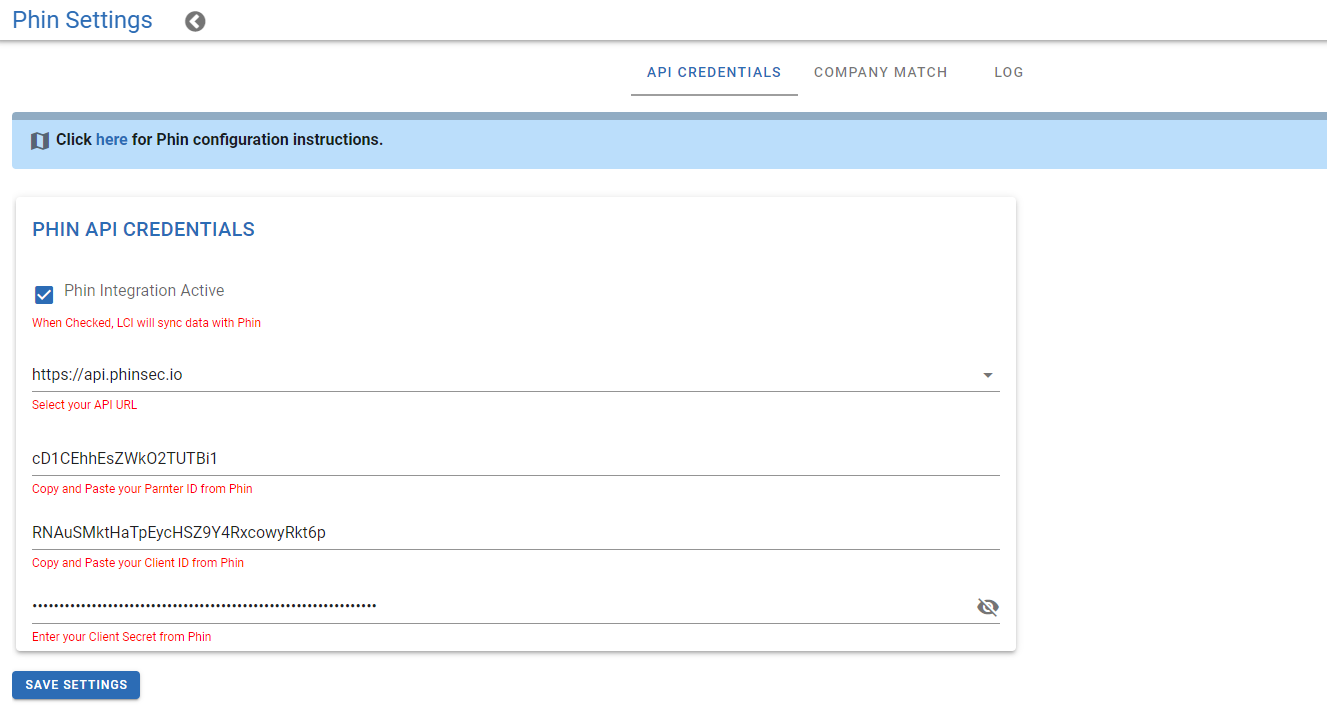Click 'Enter your Client Secret from Phin' hint
Screen dimensions: 1327x717
(122, 637)
